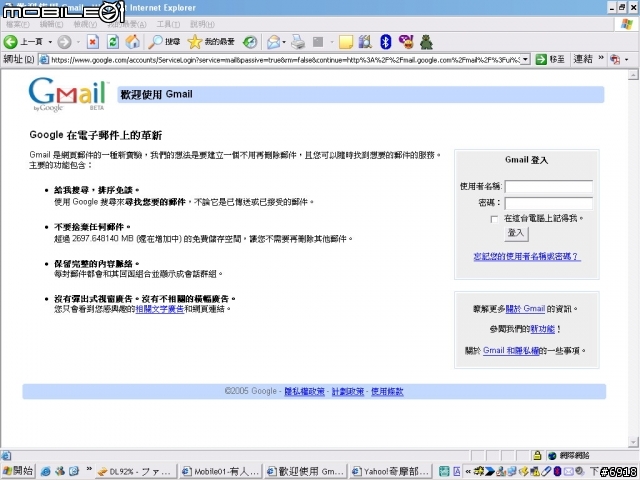Click the grayed Forward arrow button
This screenshot has height=480, width=640.
(x=64, y=42)
